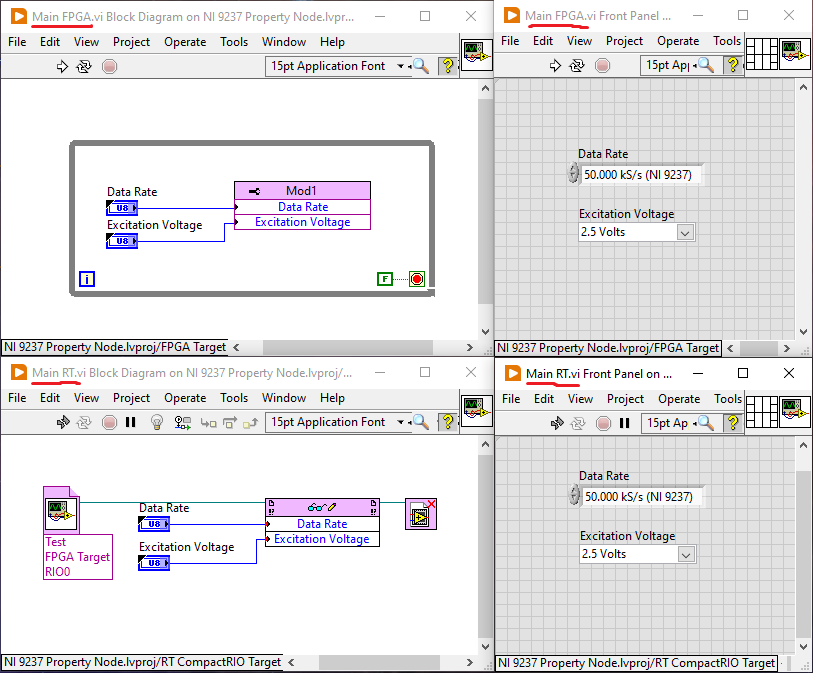Toggle highlight execution light bulb icon
This screenshot has height=673, width=813.
click(157, 422)
